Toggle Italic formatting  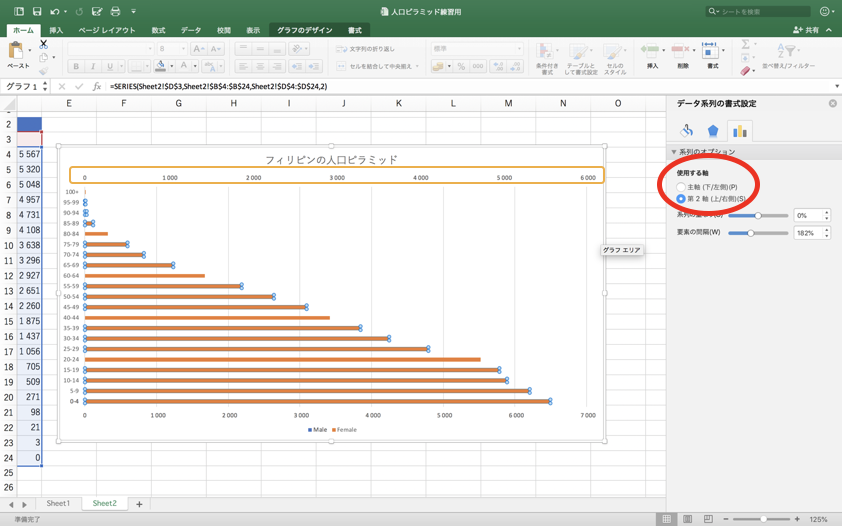point(93,66)
